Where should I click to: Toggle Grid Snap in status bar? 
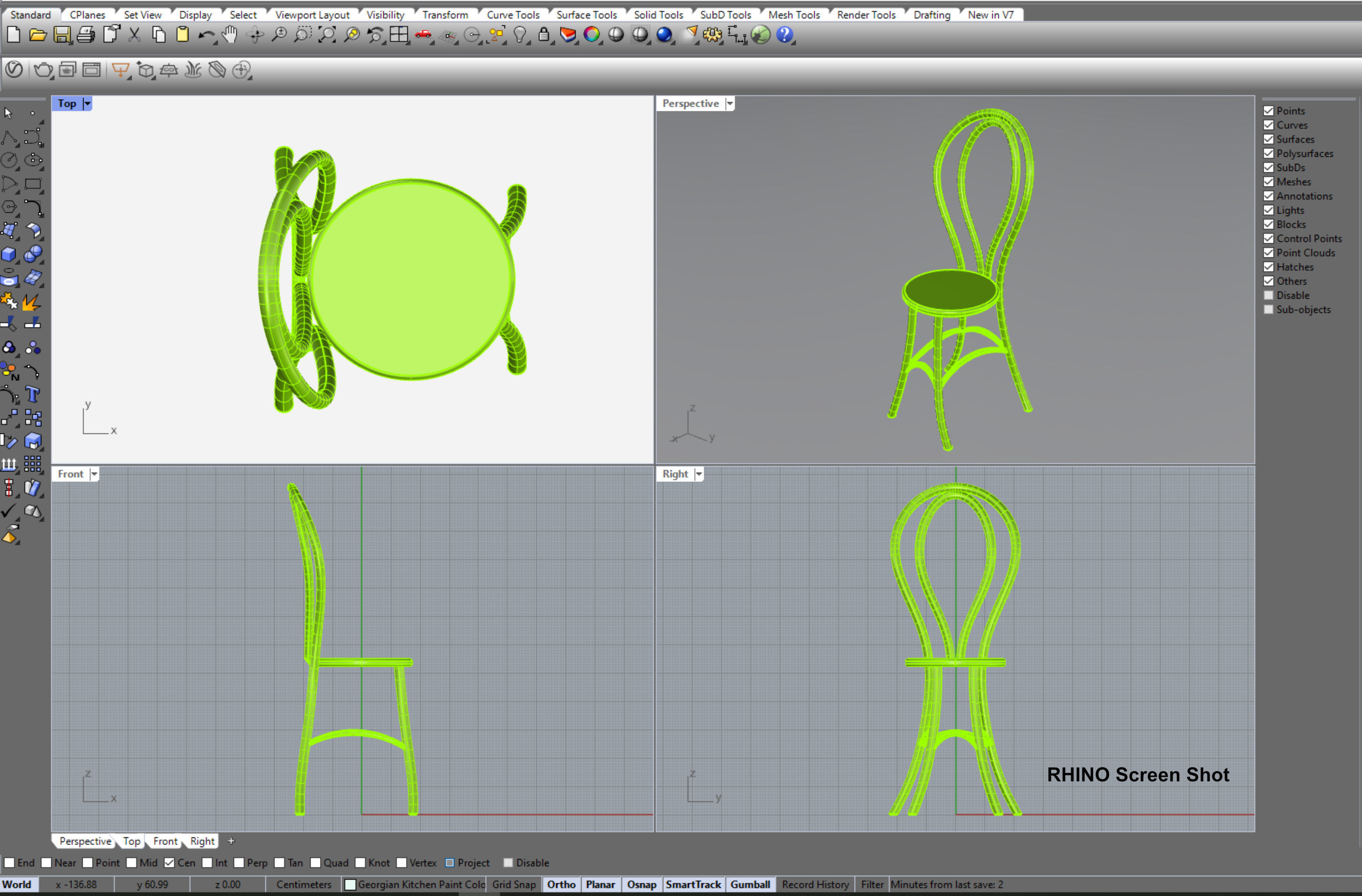pos(514,884)
